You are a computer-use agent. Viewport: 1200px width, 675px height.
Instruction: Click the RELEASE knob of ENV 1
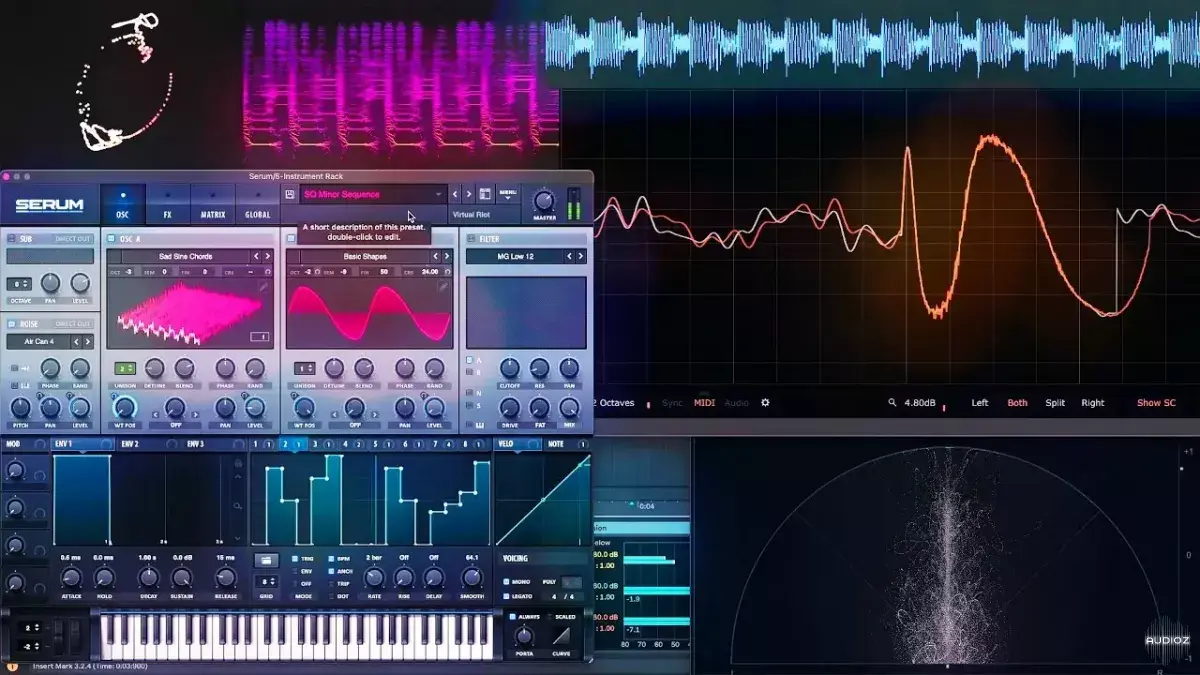coord(226,577)
